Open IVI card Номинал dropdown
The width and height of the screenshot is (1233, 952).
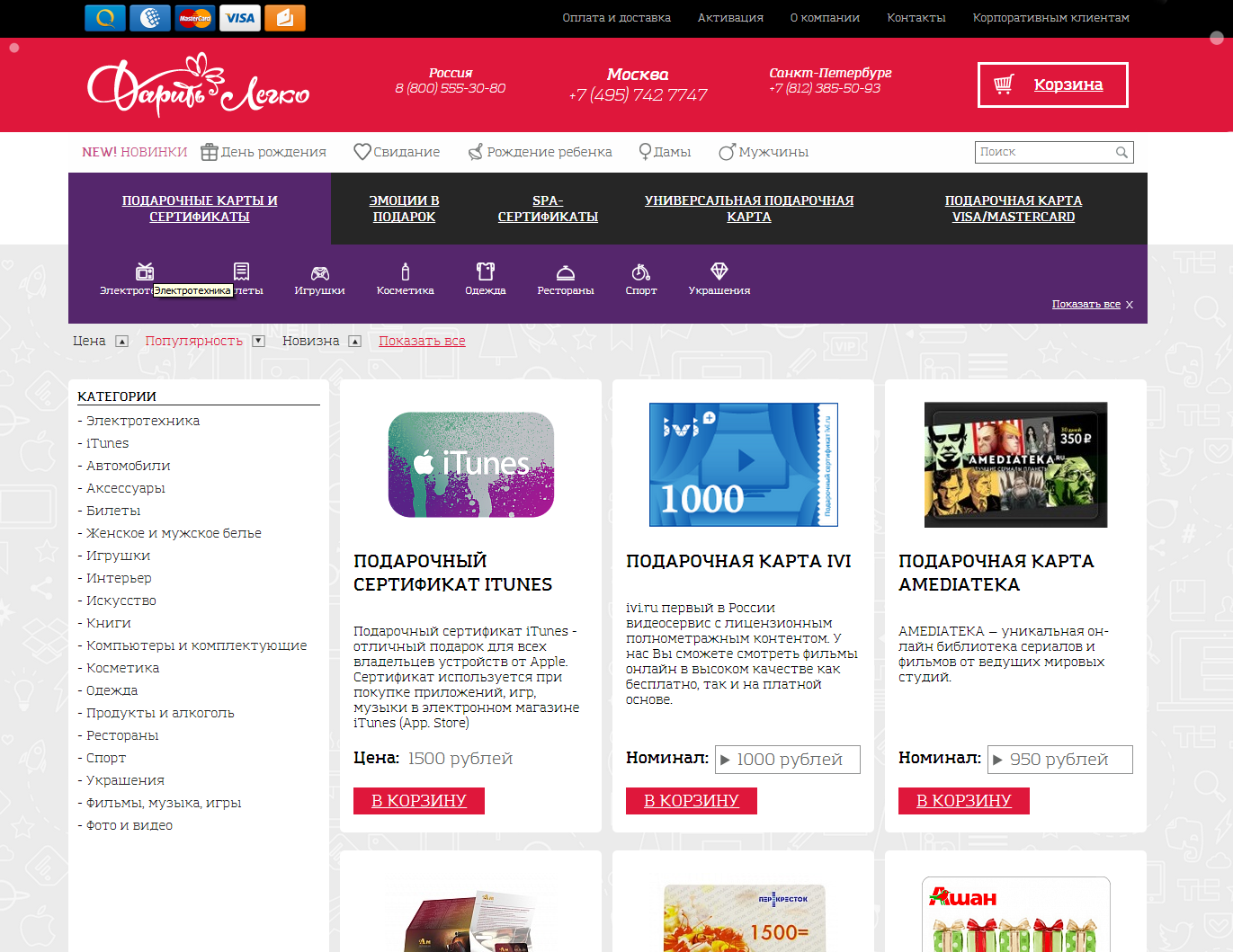pos(788,760)
